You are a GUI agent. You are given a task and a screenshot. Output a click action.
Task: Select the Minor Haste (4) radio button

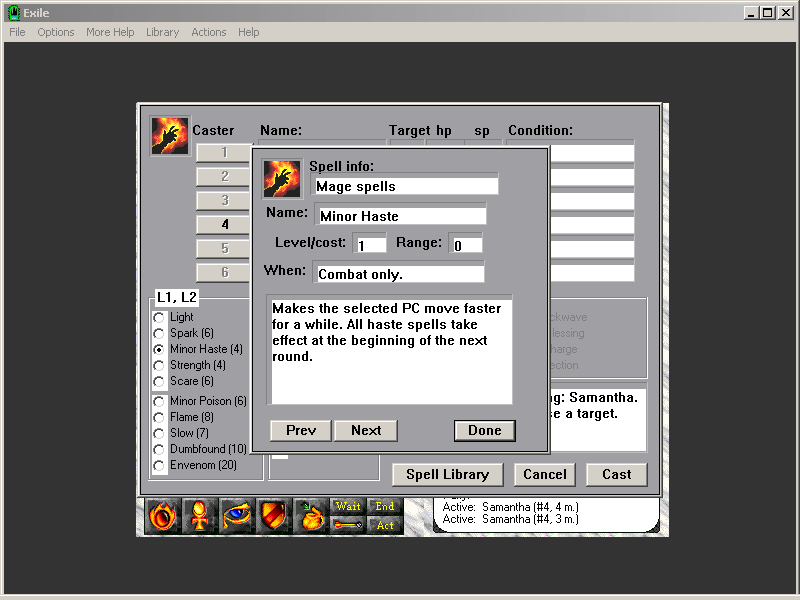(159, 349)
